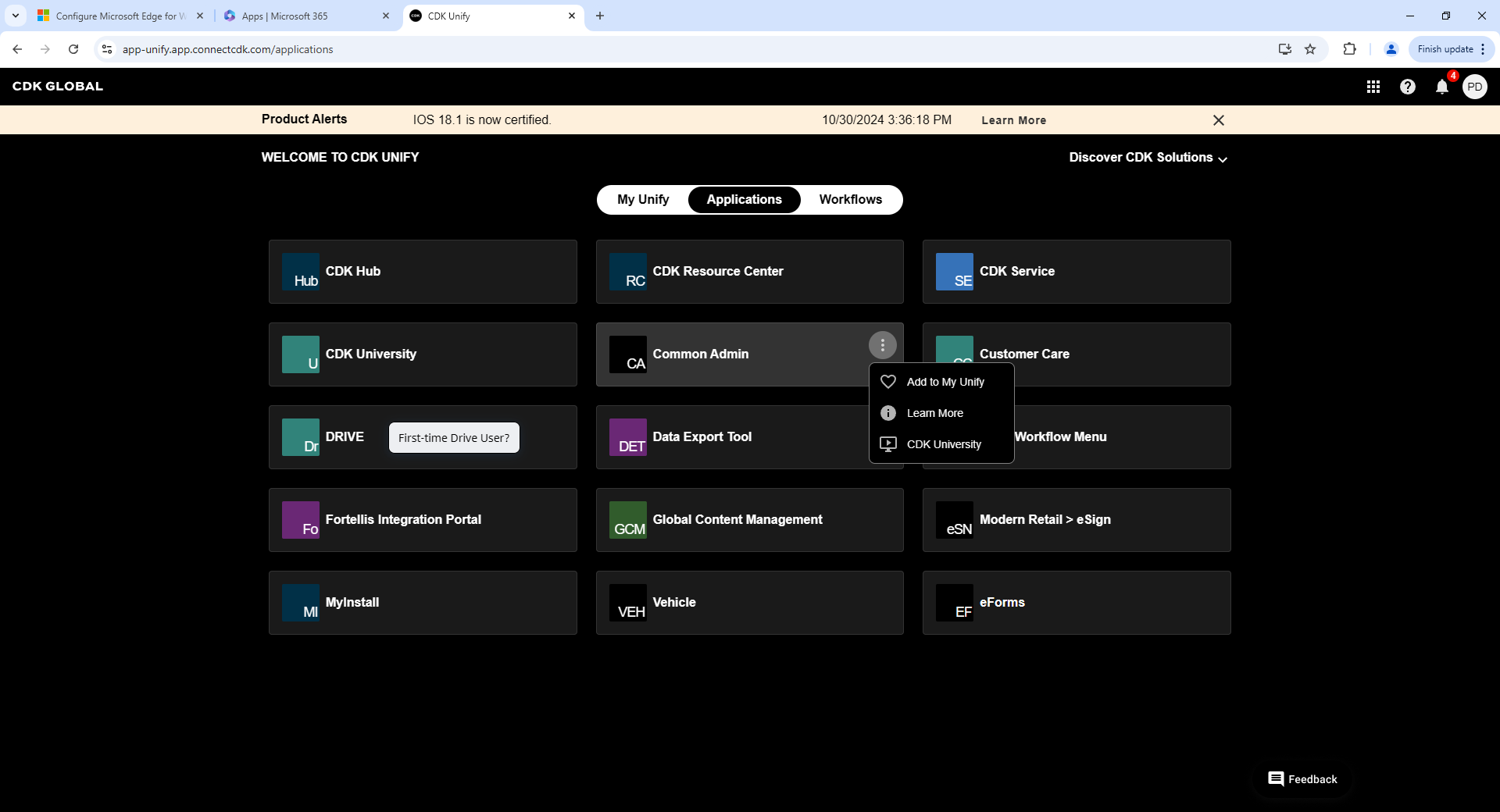Screen dimensions: 1500x812
Task: Switch to the Workflows tab
Action: click(x=851, y=200)
